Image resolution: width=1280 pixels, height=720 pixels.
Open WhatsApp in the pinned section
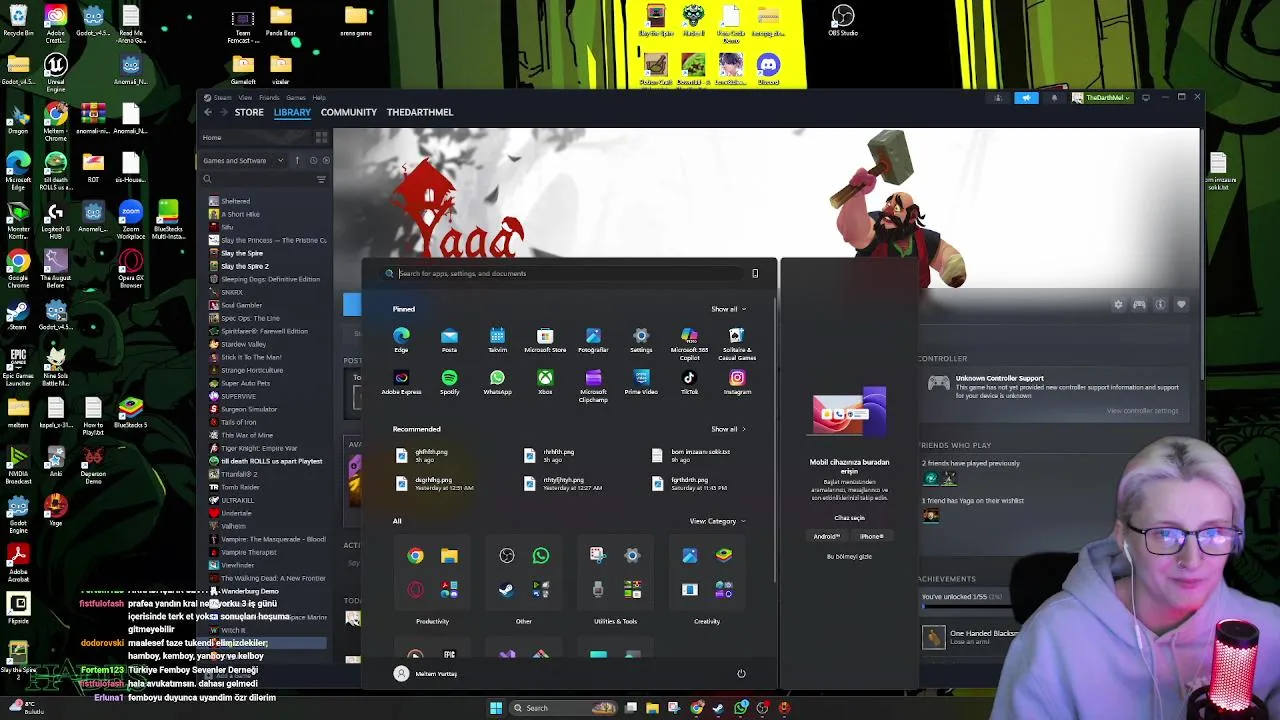click(497, 382)
